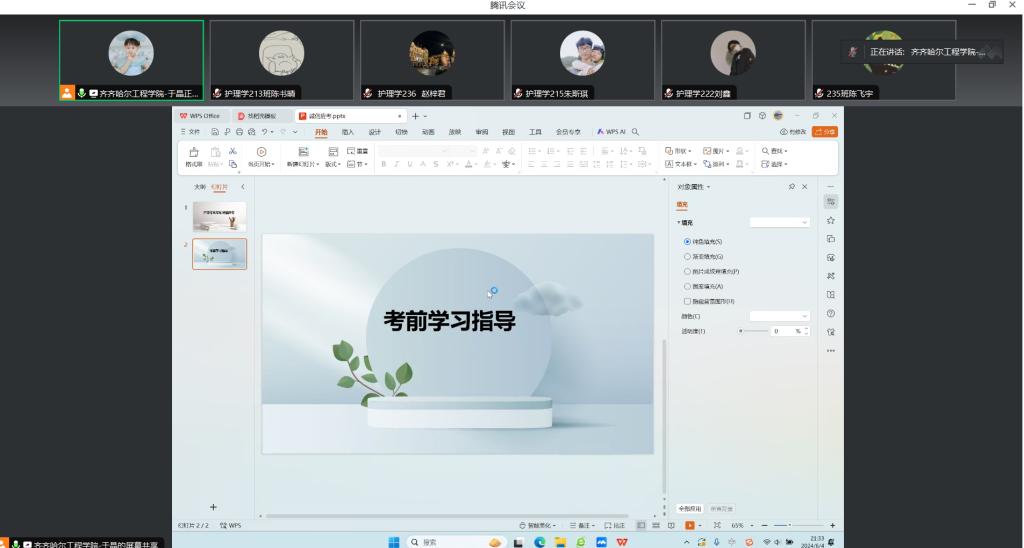Switch to the 插入 ribbon tab
This screenshot has height=548, width=1024.
coord(348,131)
